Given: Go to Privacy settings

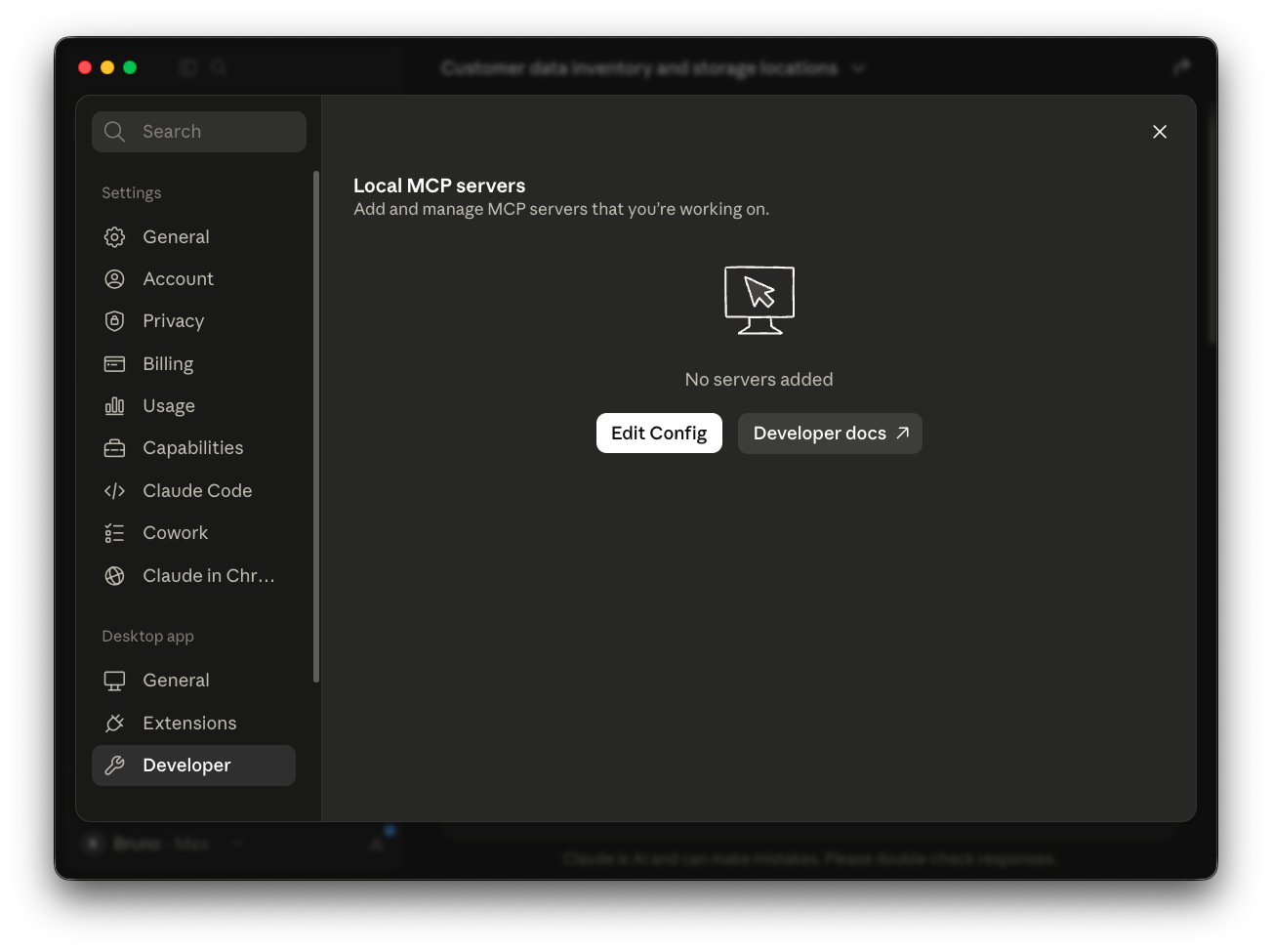Looking at the screenshot, I should tap(193, 321).
